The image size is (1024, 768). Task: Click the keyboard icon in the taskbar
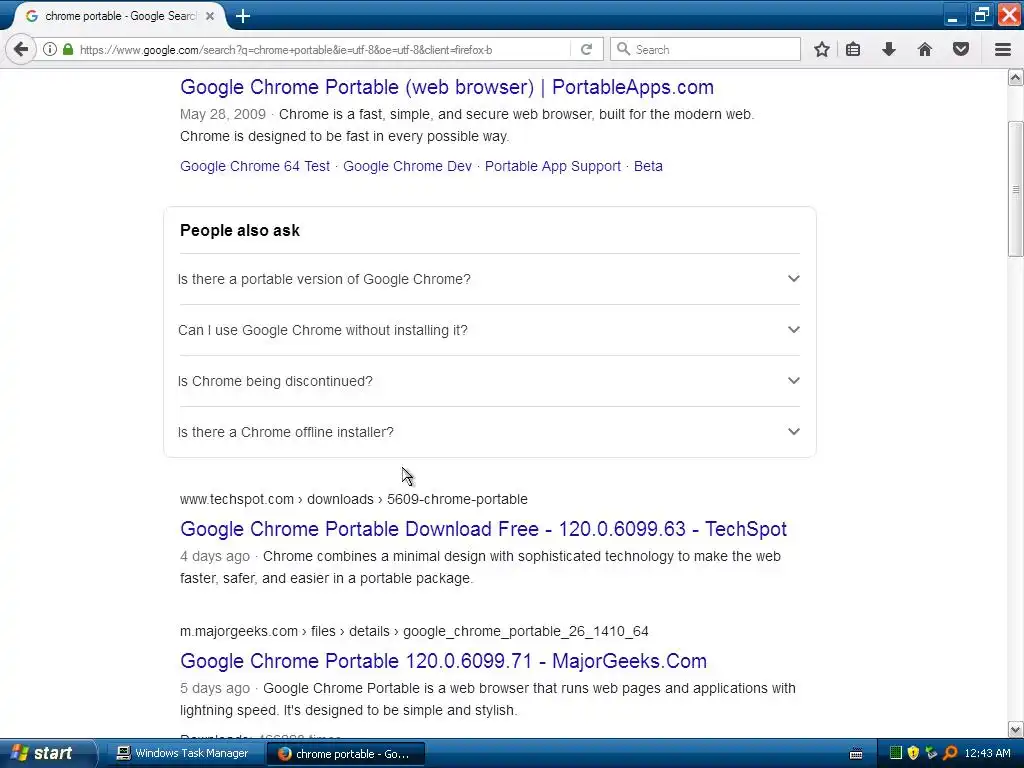pyautogui.click(x=856, y=754)
